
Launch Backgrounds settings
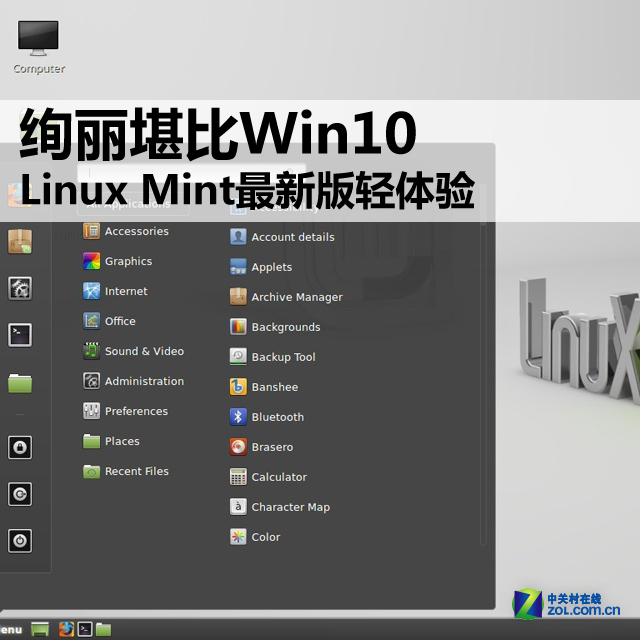coord(276,327)
